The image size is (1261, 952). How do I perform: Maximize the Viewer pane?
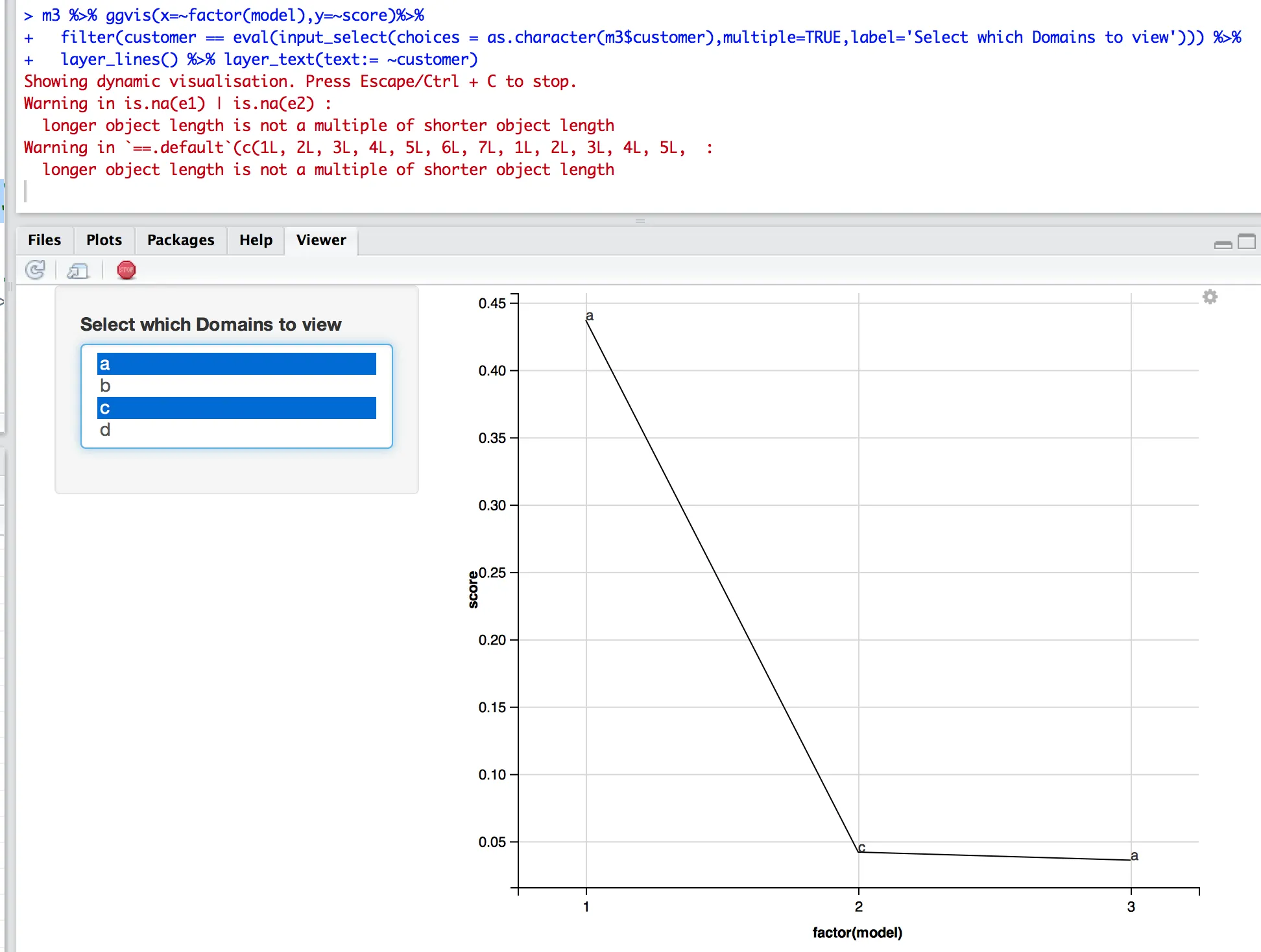(1247, 242)
